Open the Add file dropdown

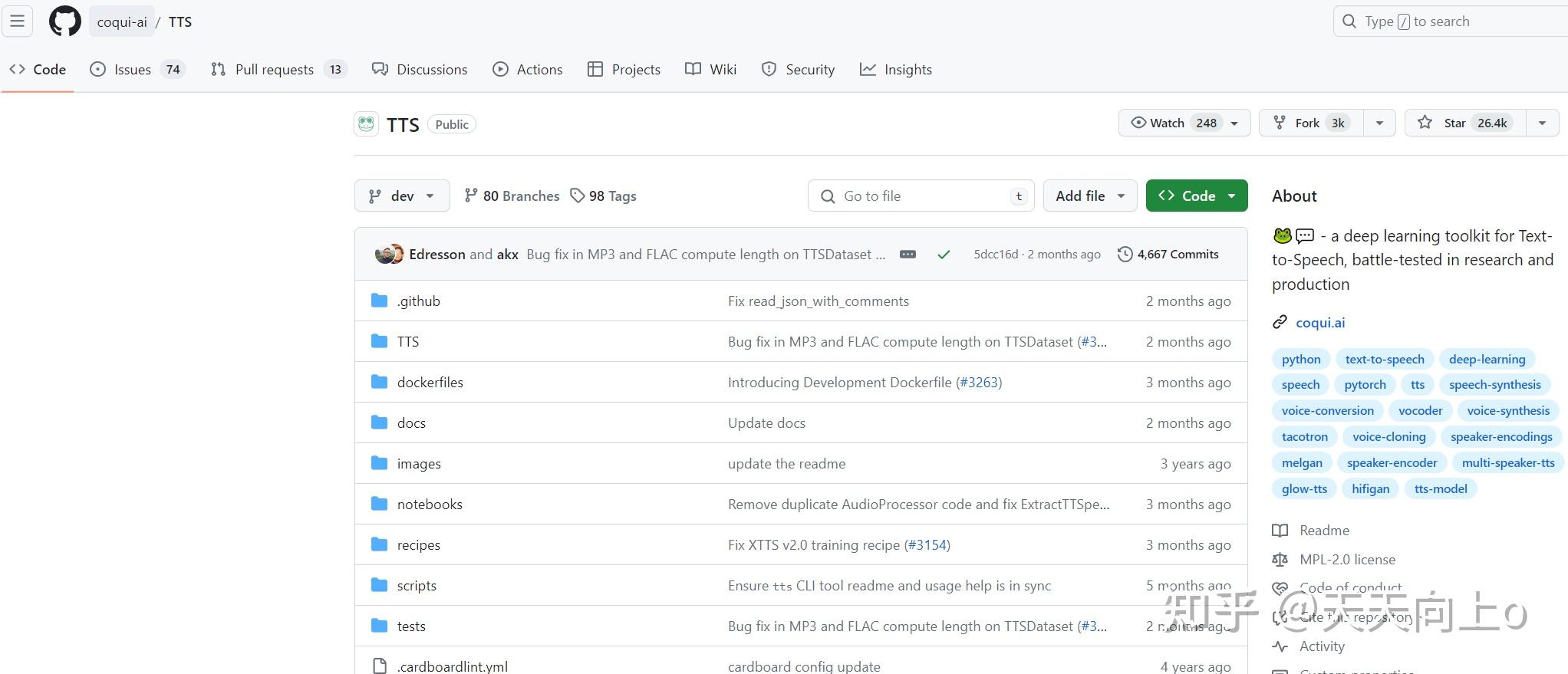click(1090, 196)
